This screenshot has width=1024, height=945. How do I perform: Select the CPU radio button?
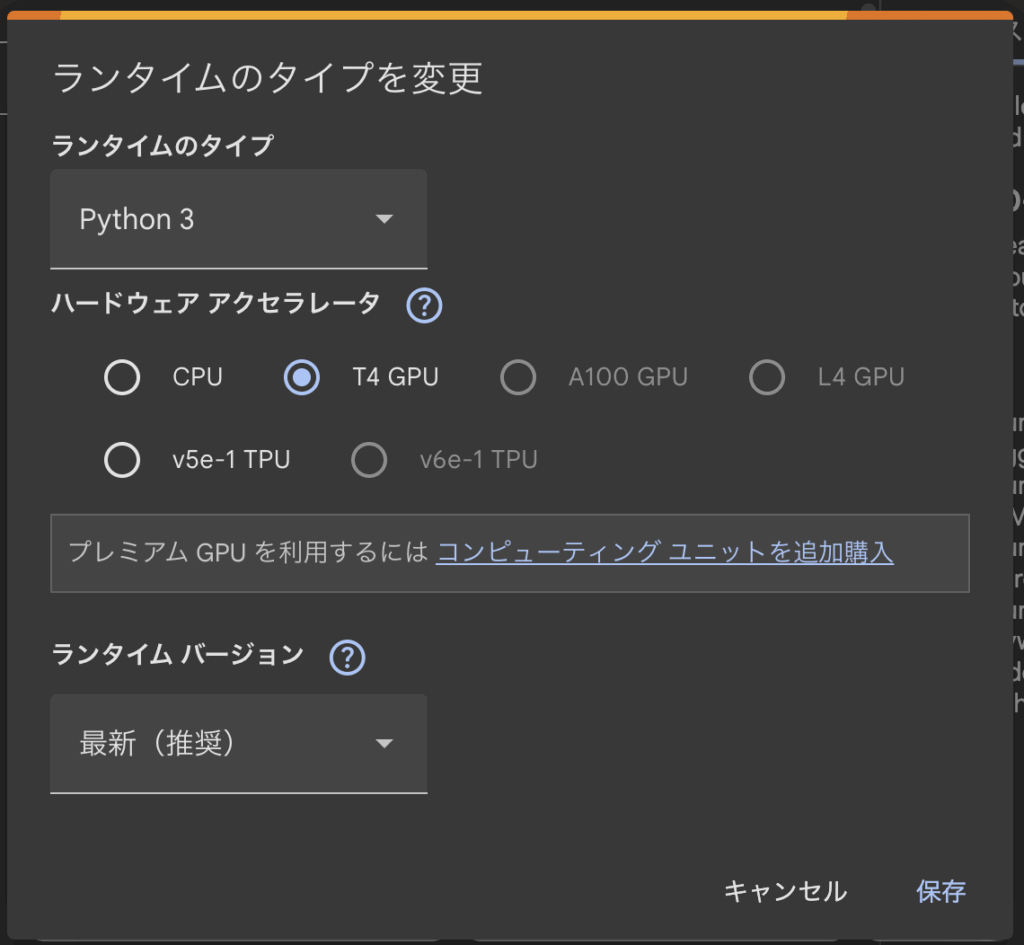[x=122, y=378]
